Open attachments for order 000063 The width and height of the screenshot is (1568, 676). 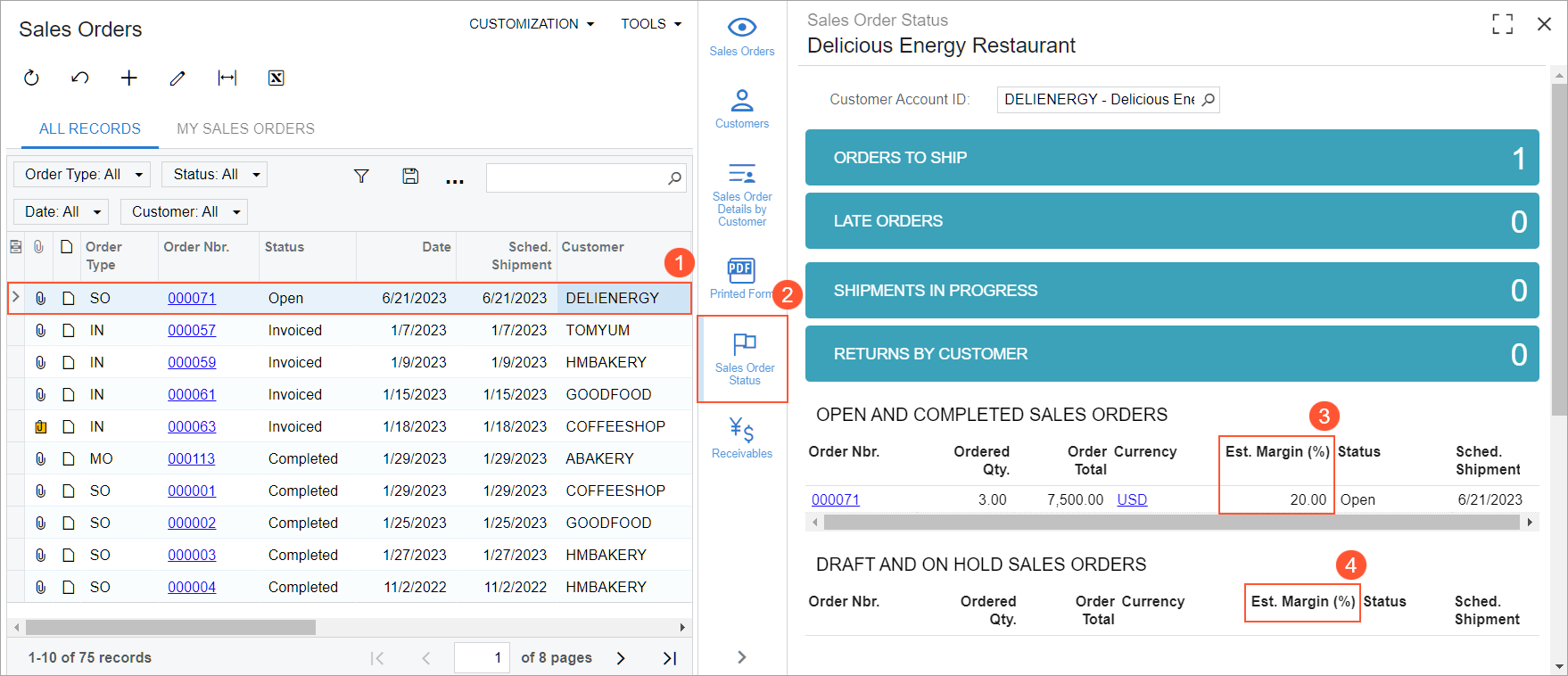40,427
